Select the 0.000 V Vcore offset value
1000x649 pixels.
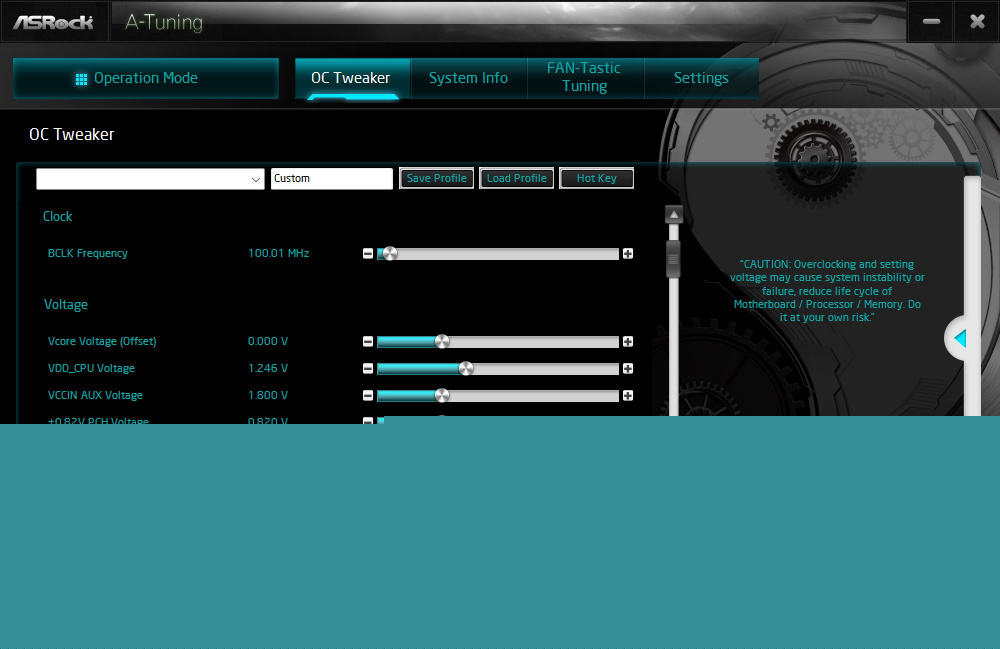pos(268,341)
